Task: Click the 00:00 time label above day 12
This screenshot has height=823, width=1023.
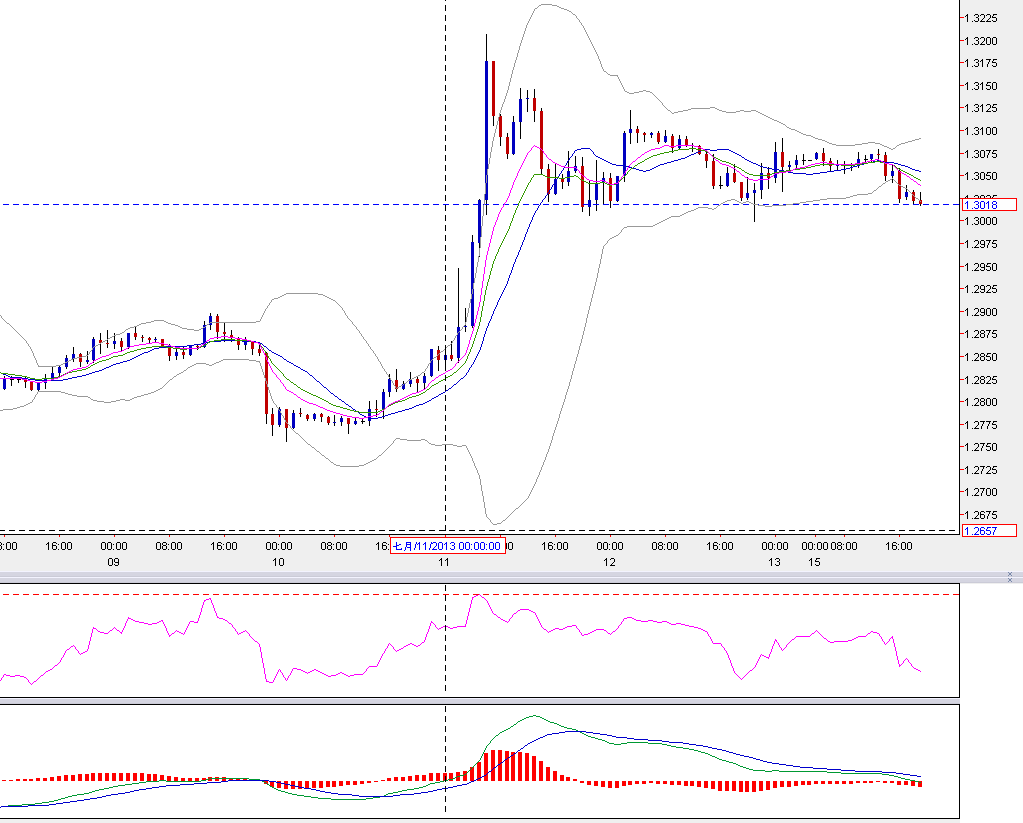Action: 609,546
